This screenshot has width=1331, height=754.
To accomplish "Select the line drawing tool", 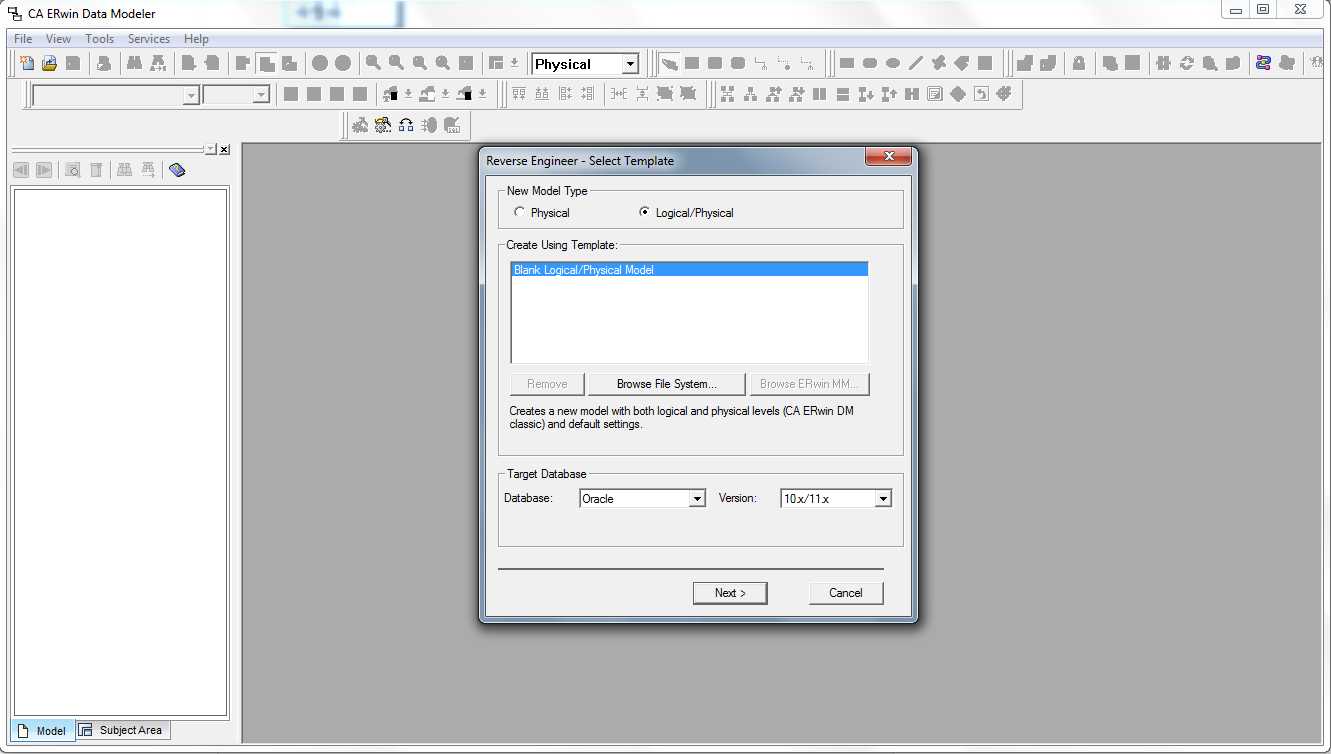I will point(915,63).
